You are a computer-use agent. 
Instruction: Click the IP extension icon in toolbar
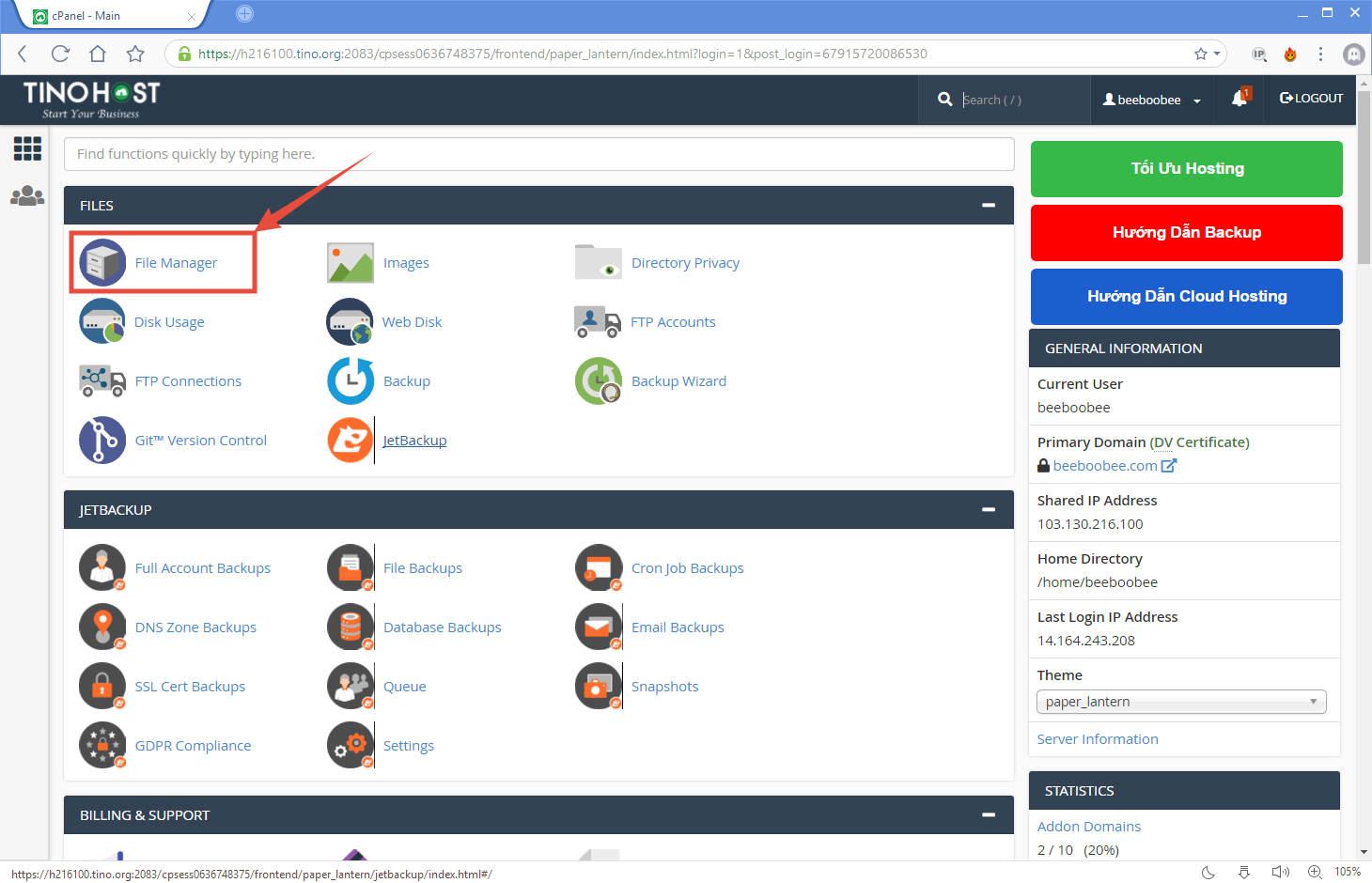pyautogui.click(x=1259, y=54)
